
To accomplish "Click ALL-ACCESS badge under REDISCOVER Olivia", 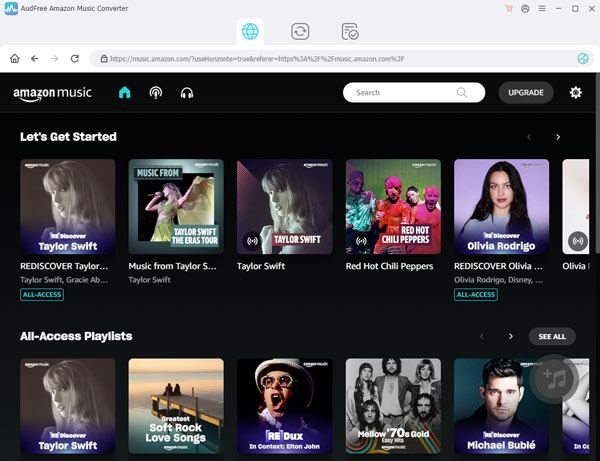I will [x=476, y=295].
